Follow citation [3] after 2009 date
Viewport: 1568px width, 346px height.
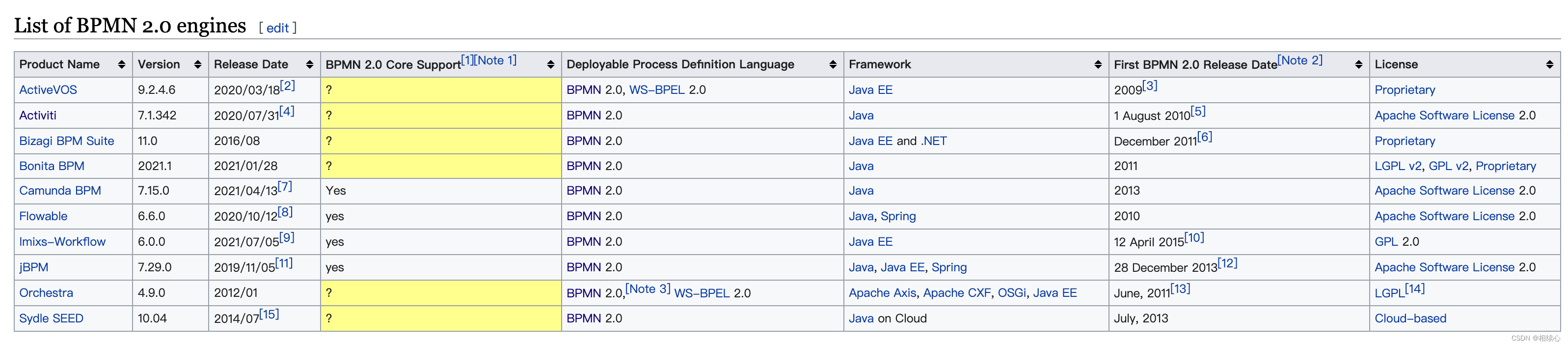point(1150,86)
